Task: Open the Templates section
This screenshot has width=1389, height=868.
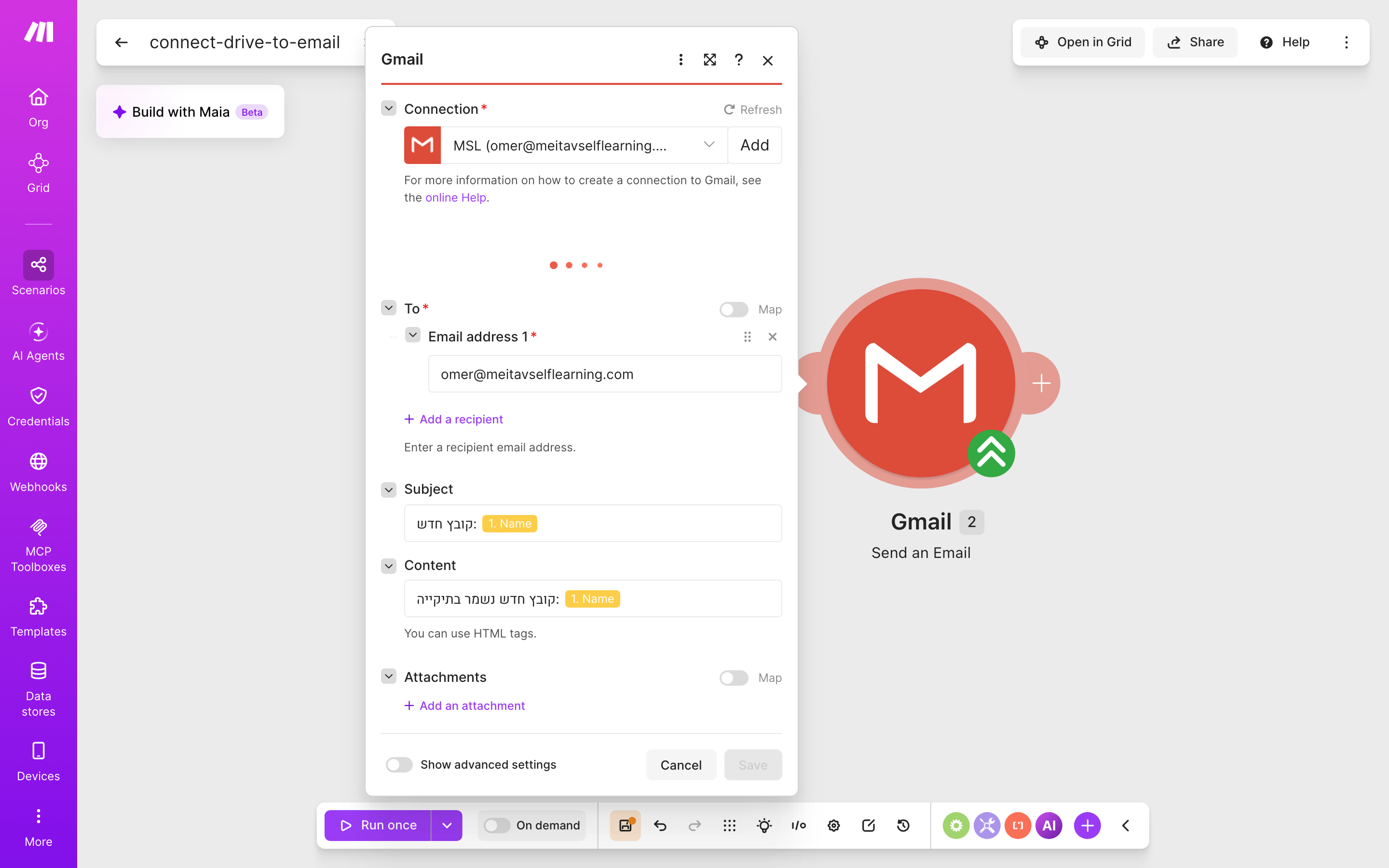Action: (x=39, y=617)
